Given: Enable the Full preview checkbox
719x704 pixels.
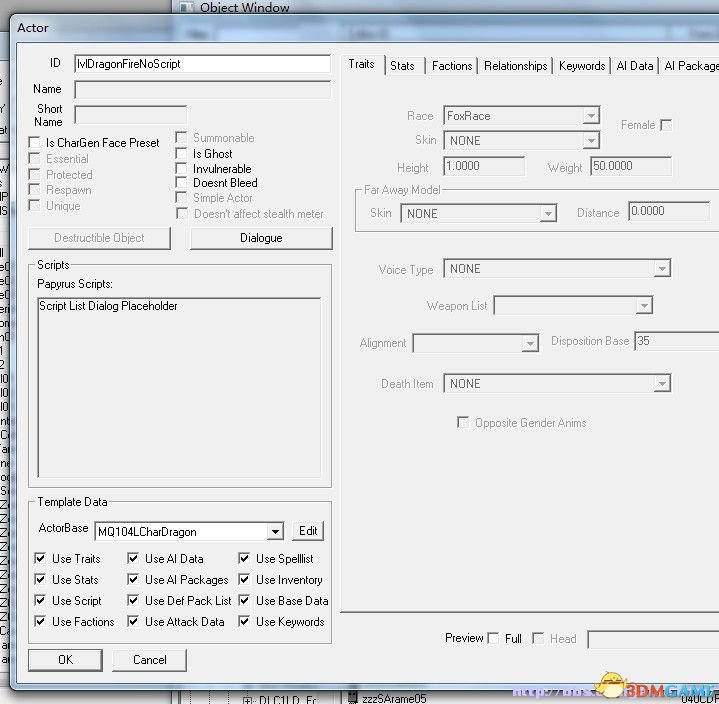Looking at the screenshot, I should pyautogui.click(x=494, y=639).
